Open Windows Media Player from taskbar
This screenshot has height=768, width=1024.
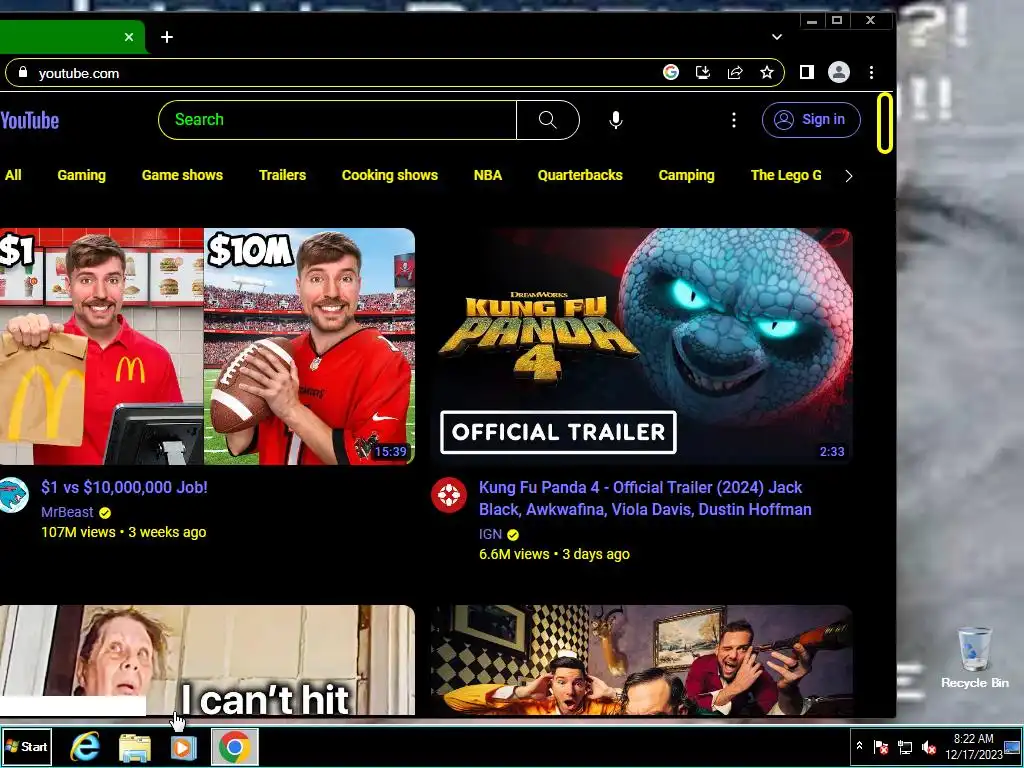coord(184,746)
